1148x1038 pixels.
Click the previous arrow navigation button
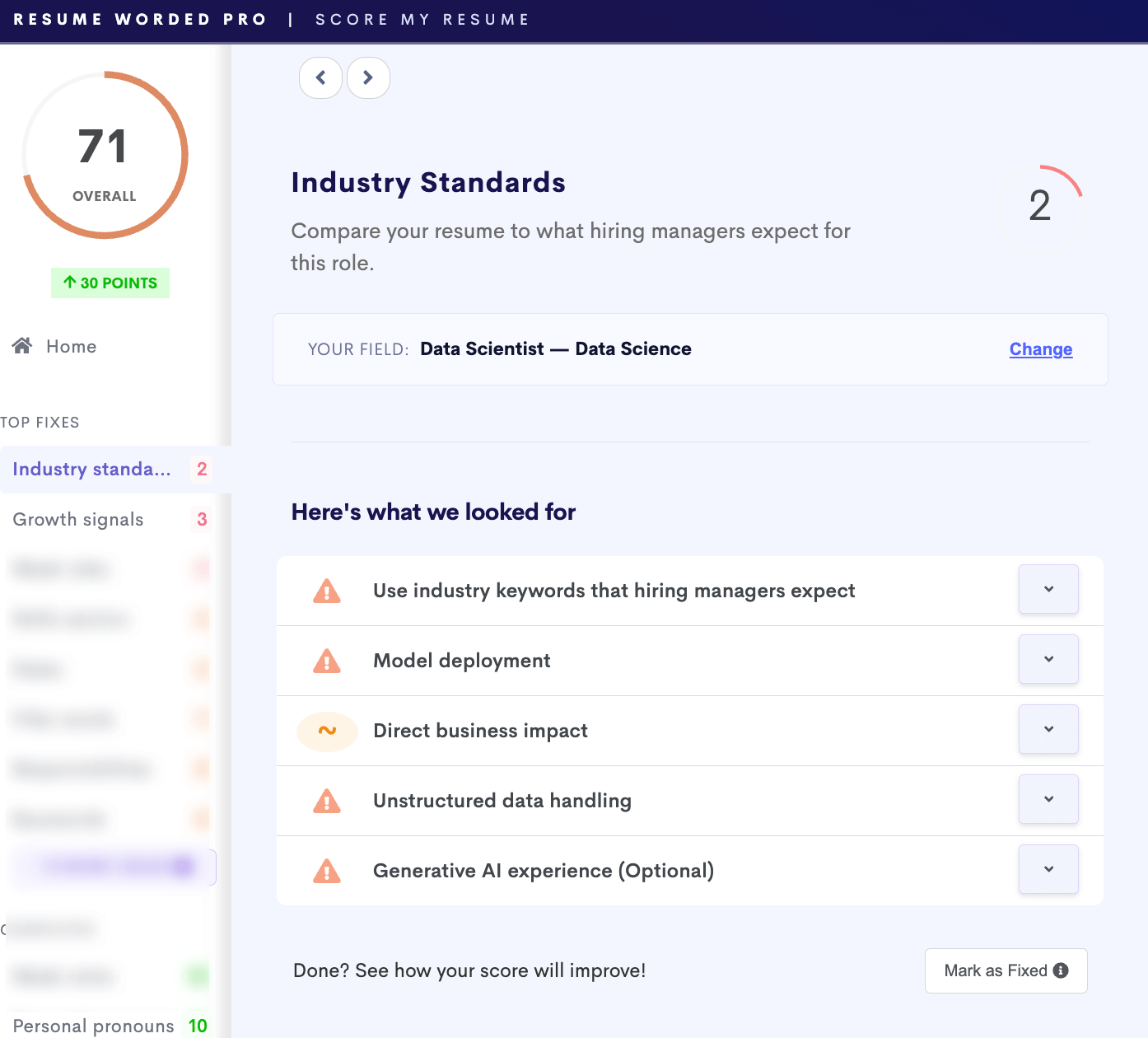pyautogui.click(x=320, y=78)
